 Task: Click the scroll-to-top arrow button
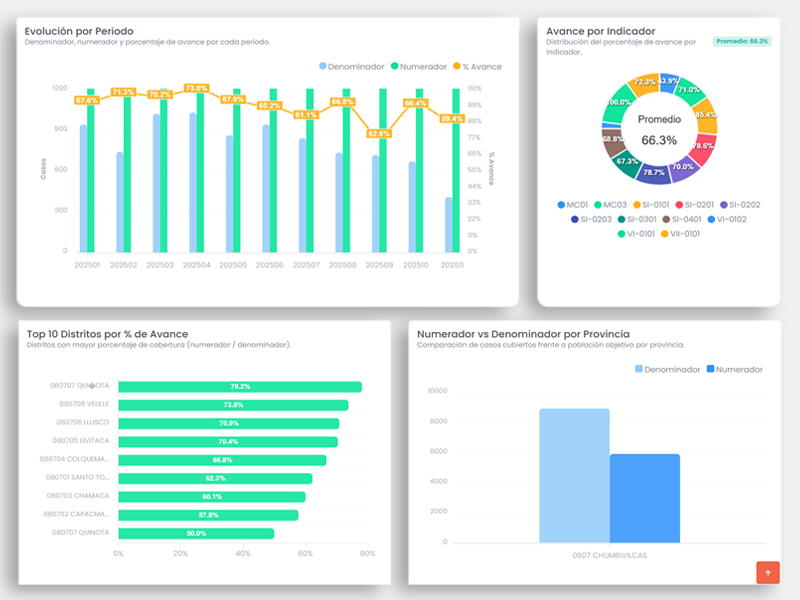(767, 573)
